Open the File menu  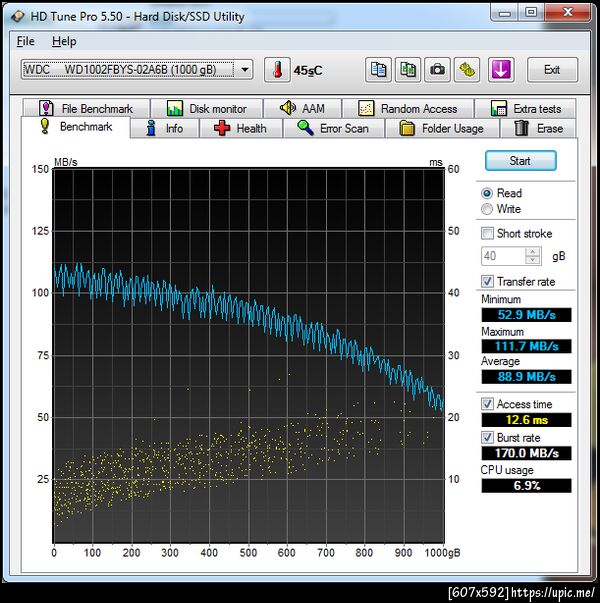25,41
